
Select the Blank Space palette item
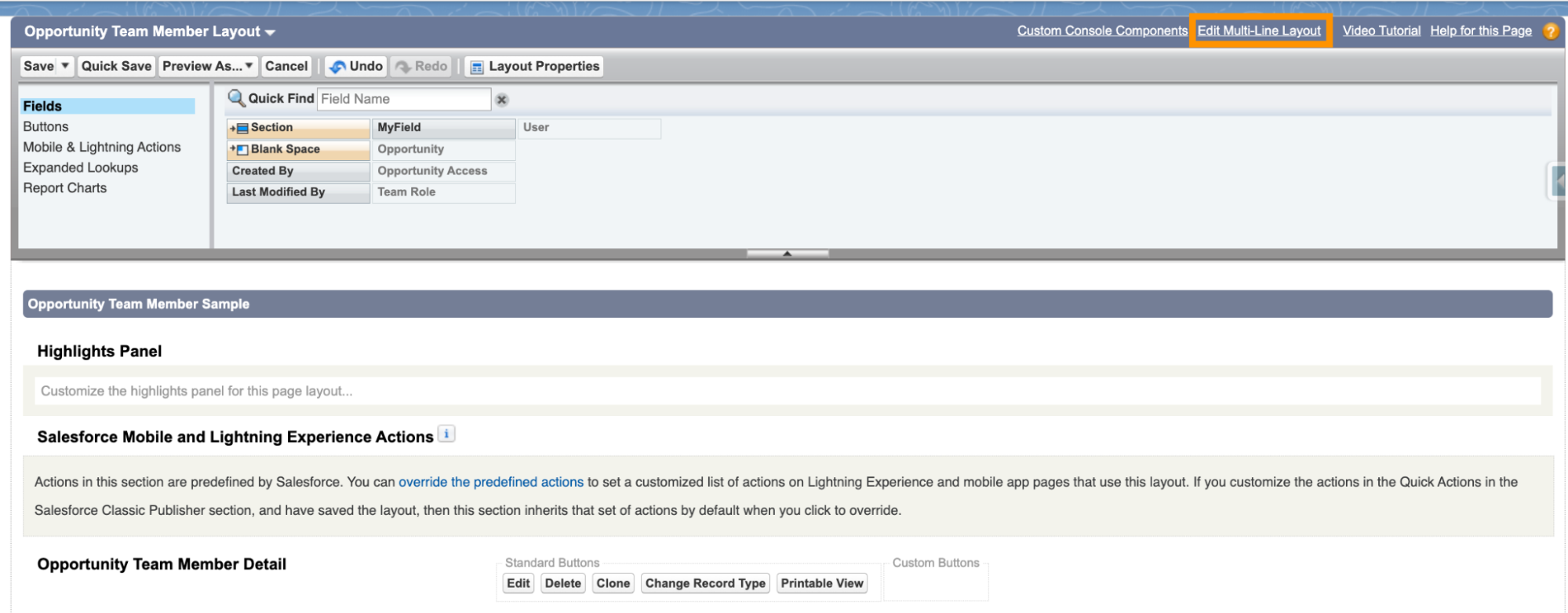tap(298, 149)
